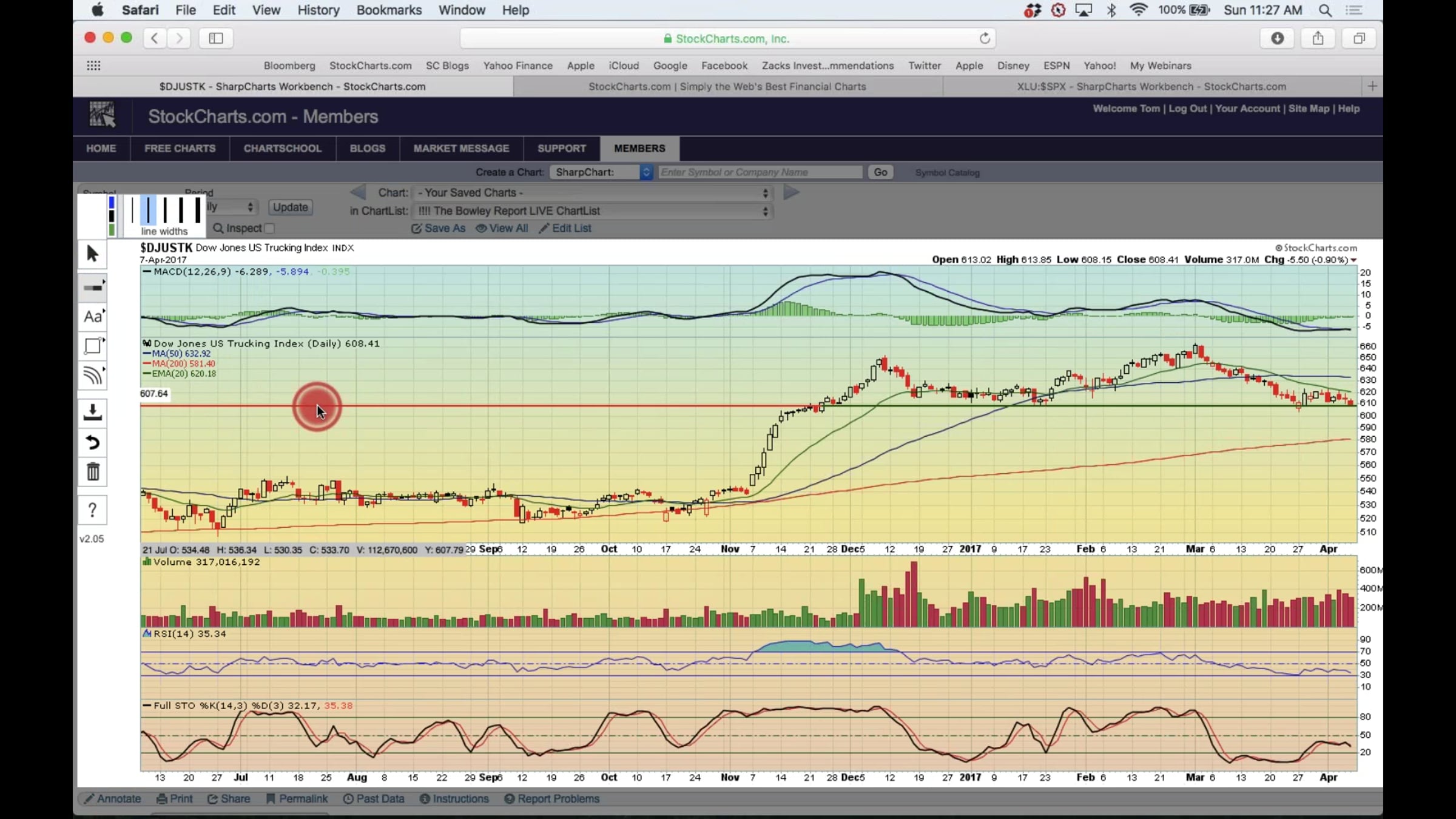Viewport: 1456px width, 819px height.
Task: Open the MEMBERS tab
Action: pyautogui.click(x=639, y=148)
